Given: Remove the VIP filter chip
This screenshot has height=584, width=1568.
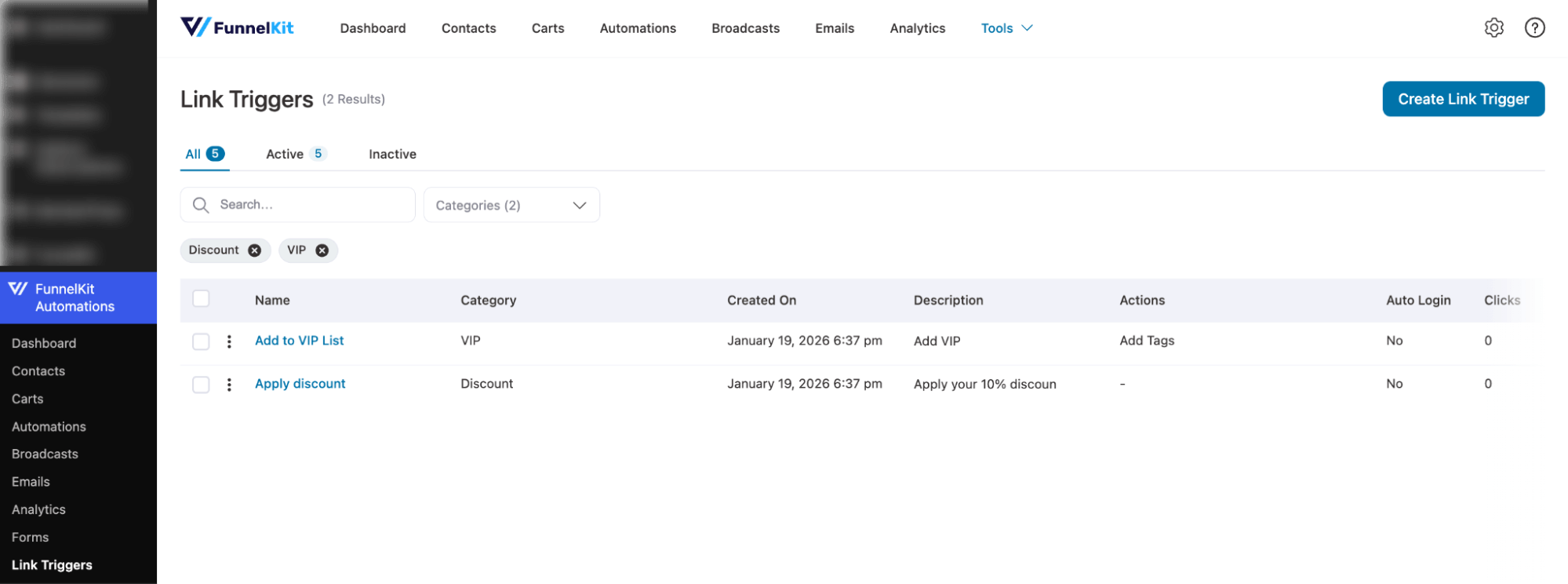Looking at the screenshot, I should coord(322,250).
